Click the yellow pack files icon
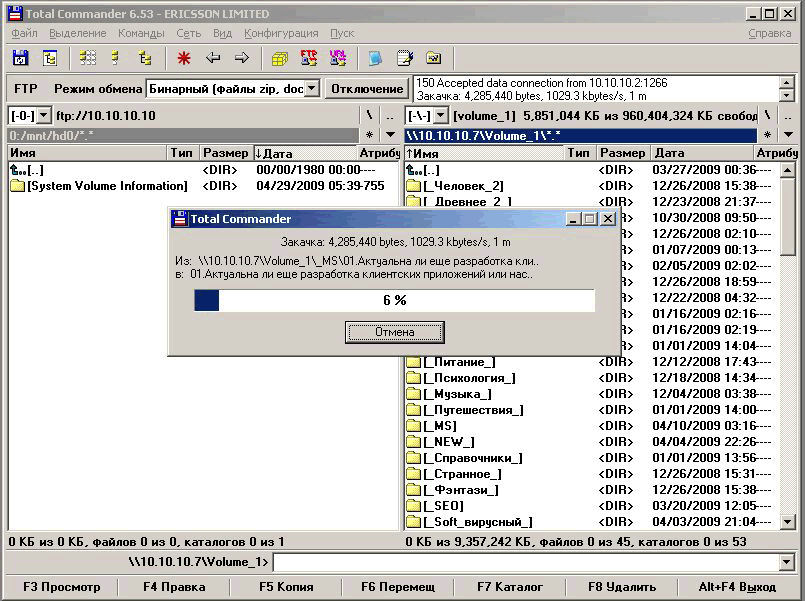This screenshot has width=805, height=601. (x=280, y=59)
